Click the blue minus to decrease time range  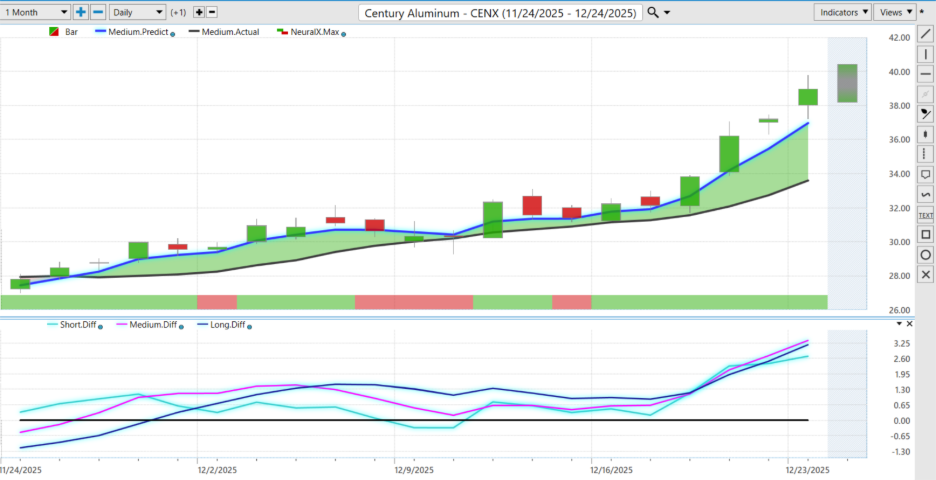[98, 12]
